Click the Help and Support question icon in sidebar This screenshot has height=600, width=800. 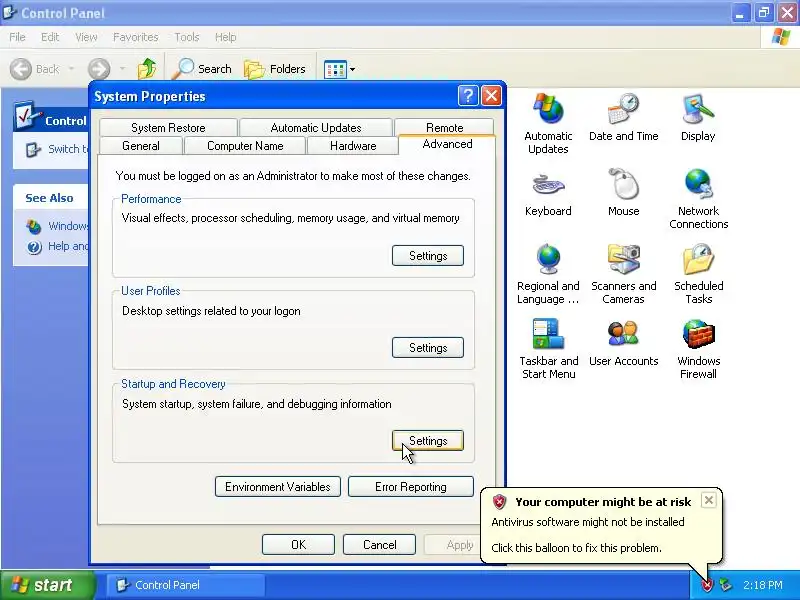(x=34, y=247)
